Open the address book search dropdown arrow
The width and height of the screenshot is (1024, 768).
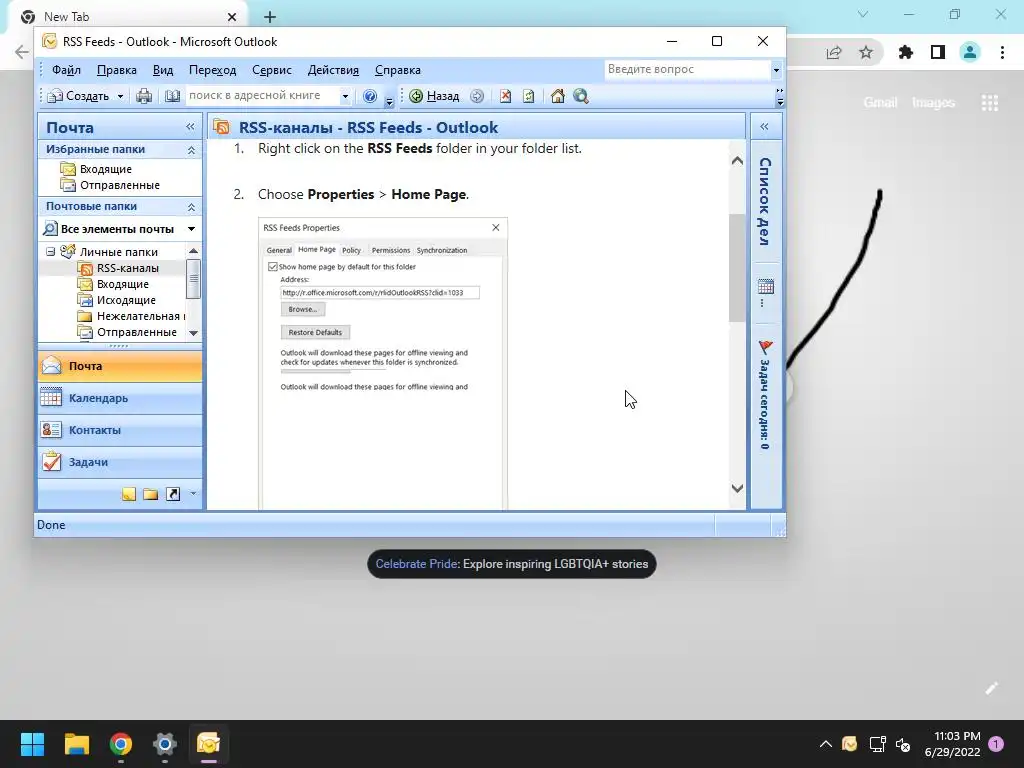point(345,96)
